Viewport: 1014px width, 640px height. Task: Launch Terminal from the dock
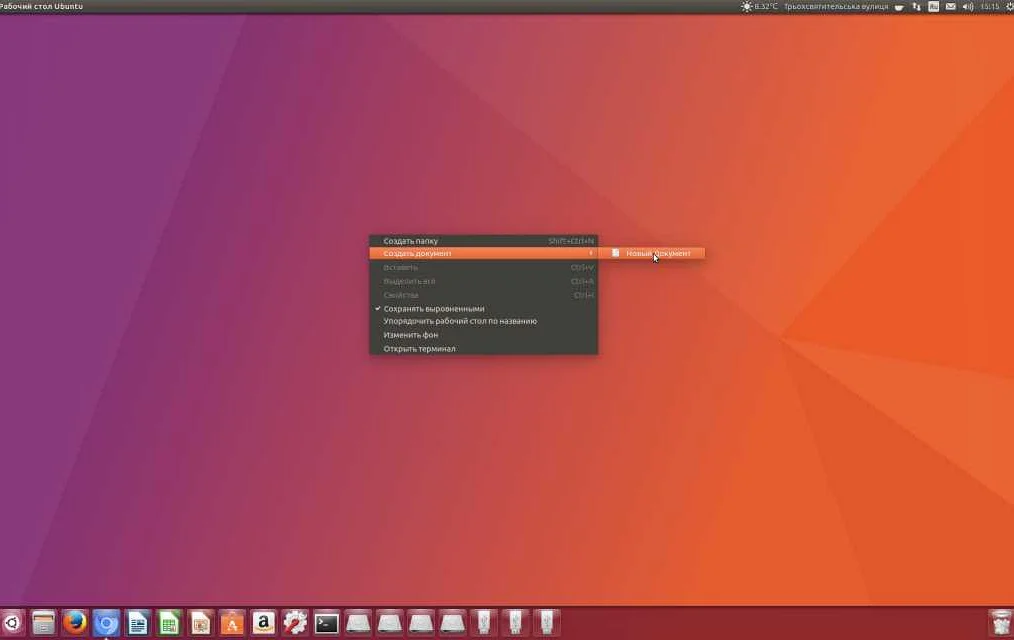point(326,623)
